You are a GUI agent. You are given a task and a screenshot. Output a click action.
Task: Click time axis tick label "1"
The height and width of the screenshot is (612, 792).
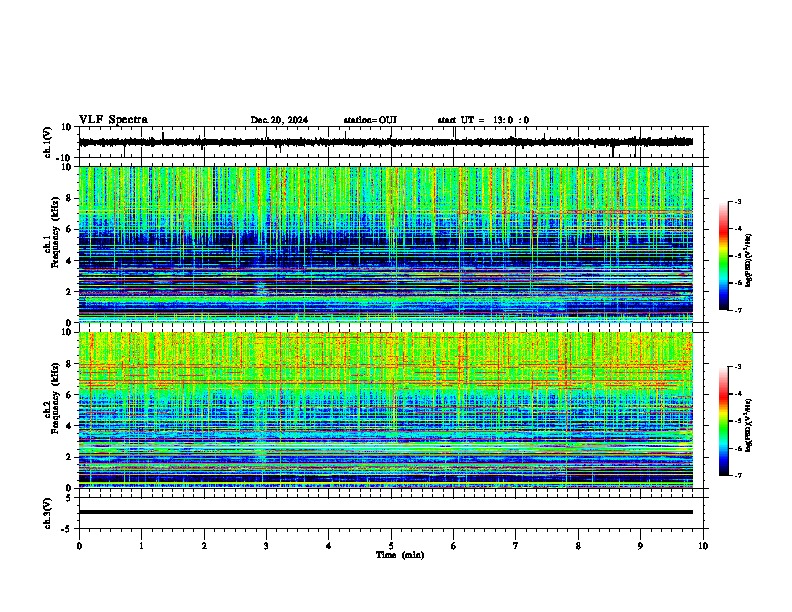pos(141,546)
